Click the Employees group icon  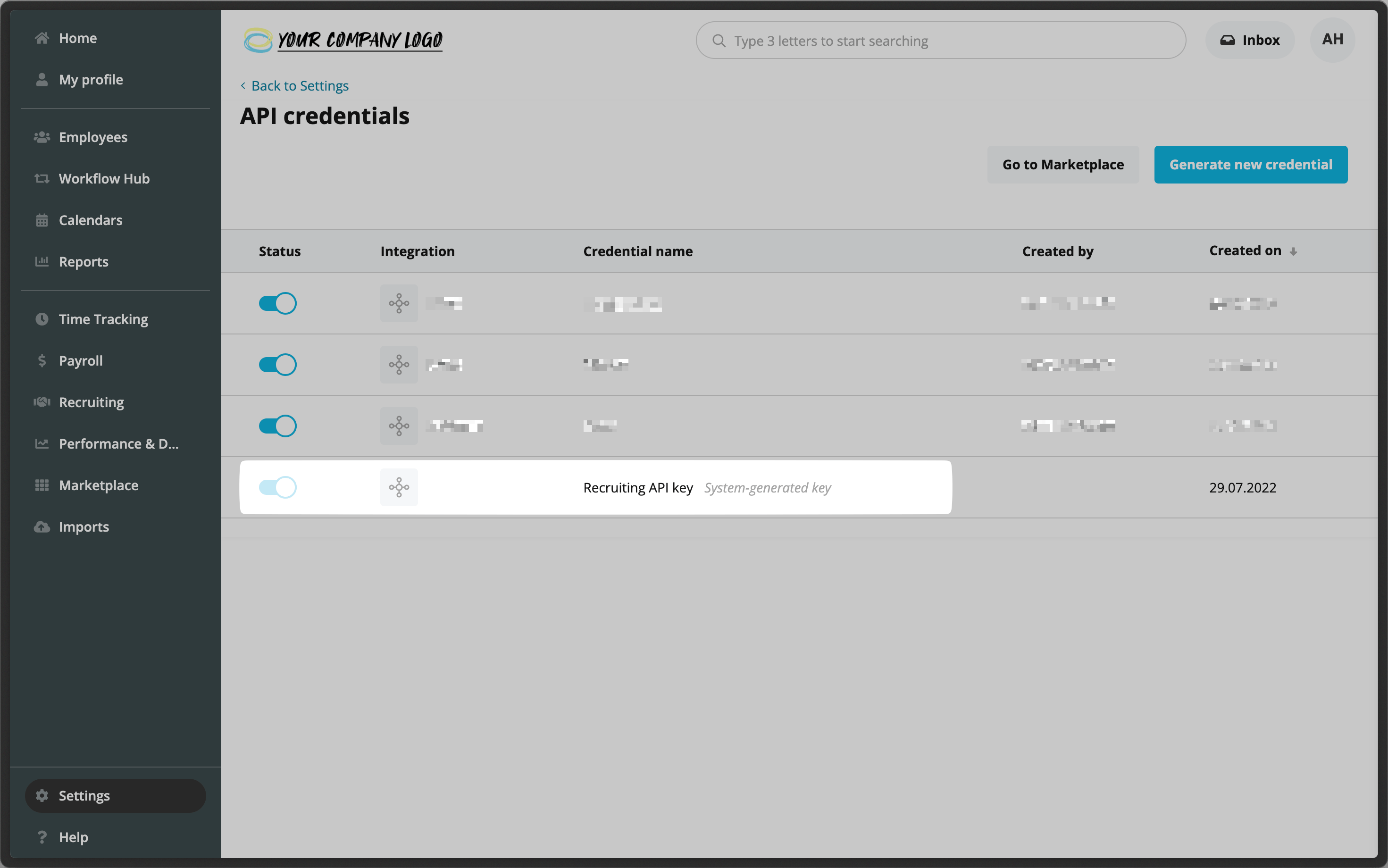[42, 137]
